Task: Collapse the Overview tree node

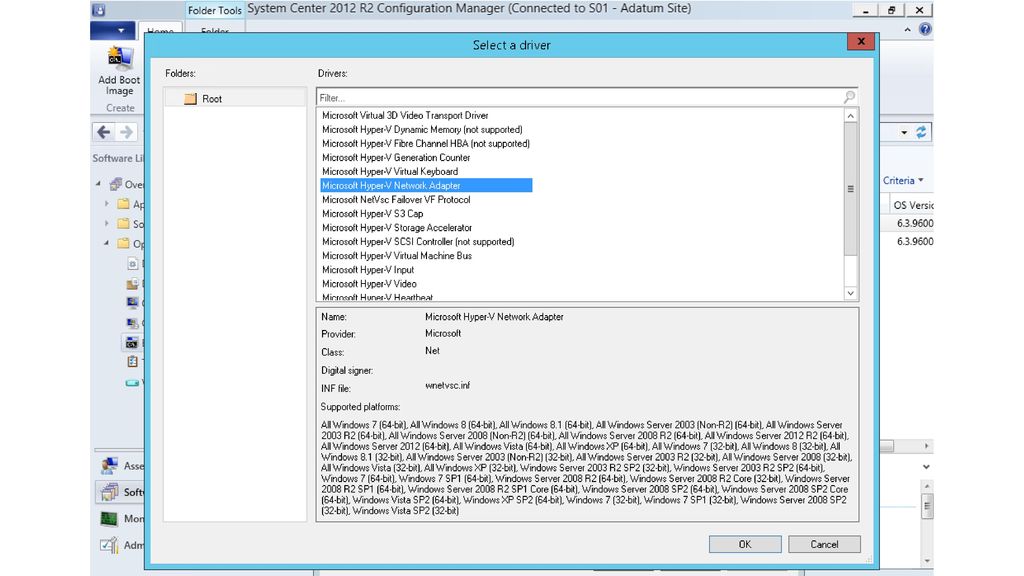Action: tap(99, 184)
